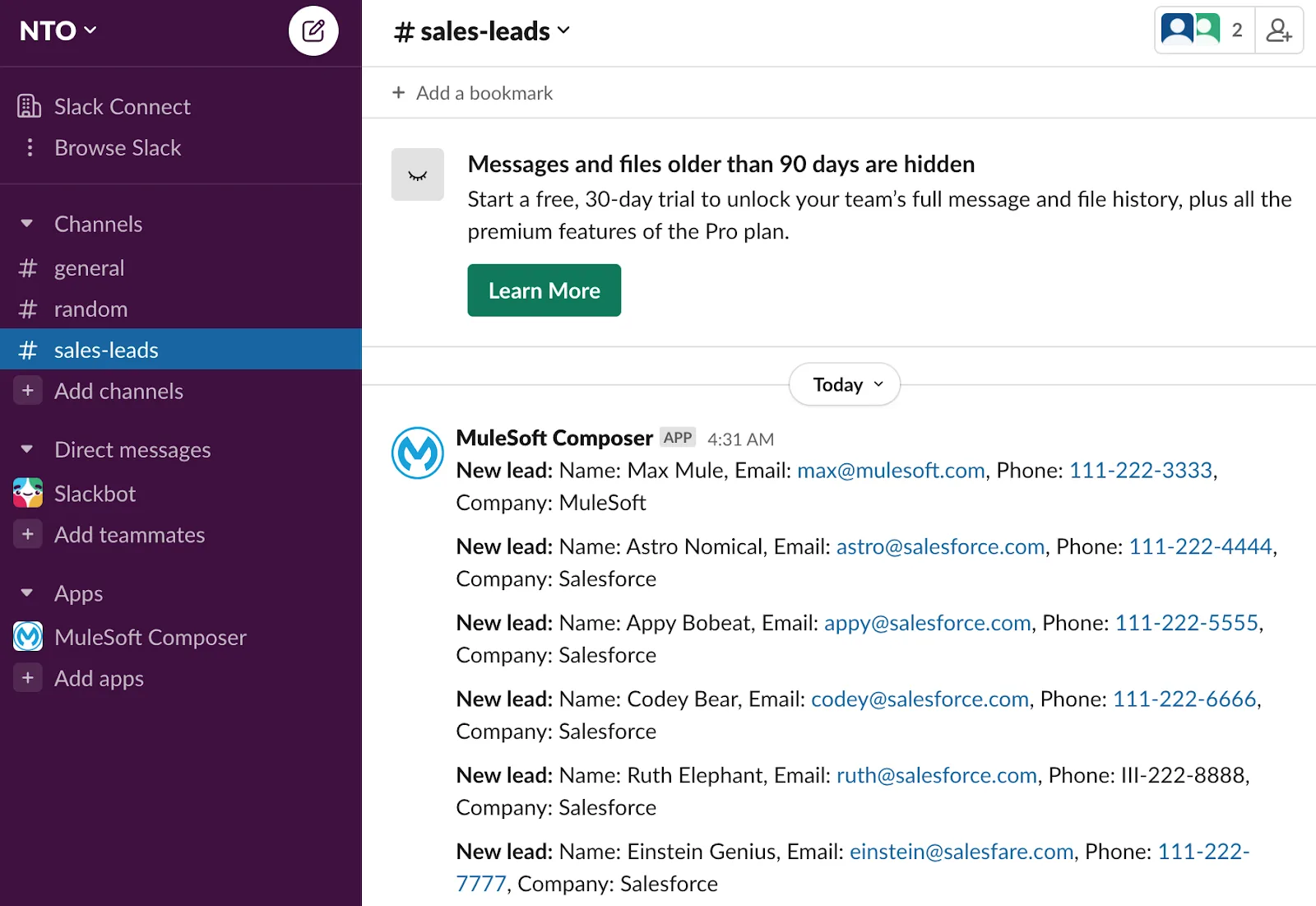Open appy@salesforce.com email link
Viewport: 1316px width, 906px height.
[927, 623]
